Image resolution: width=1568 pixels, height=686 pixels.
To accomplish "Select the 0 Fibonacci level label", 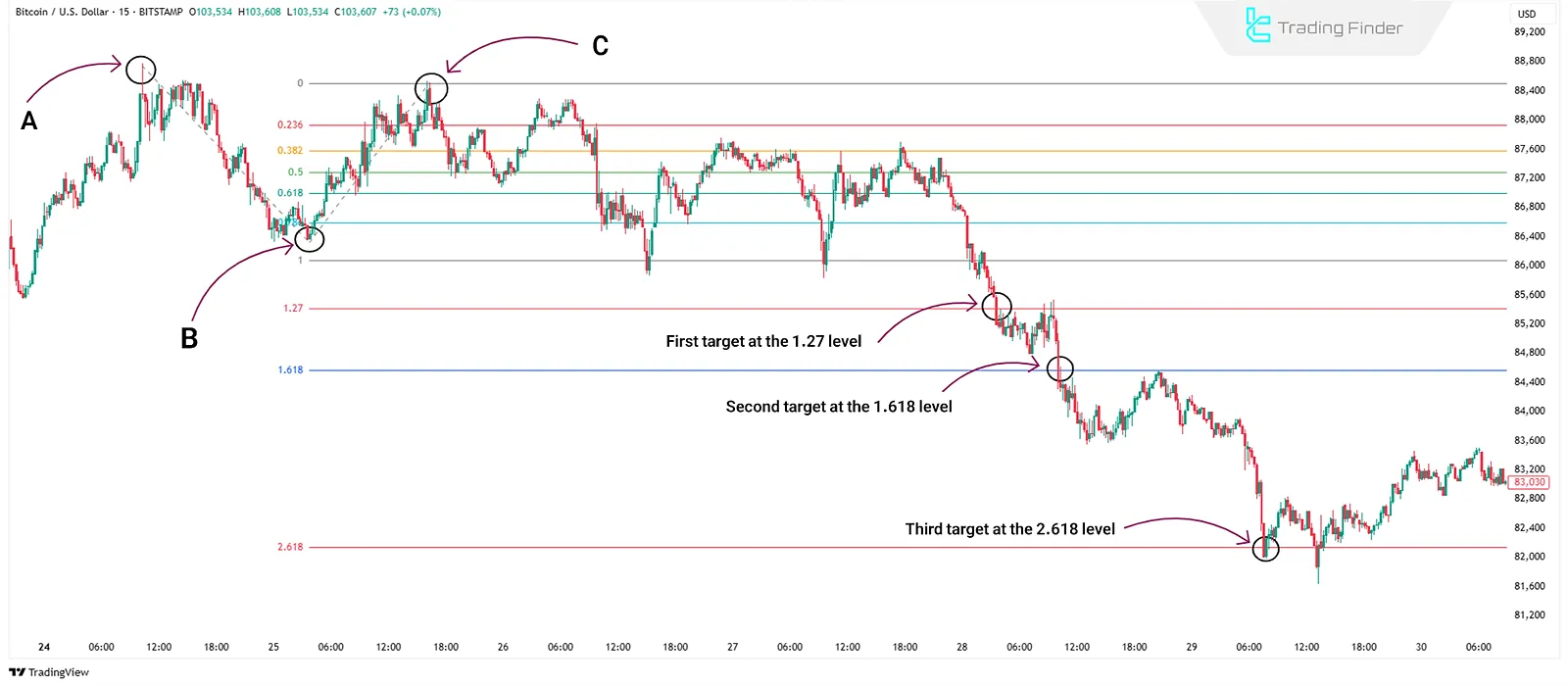I will tap(300, 83).
